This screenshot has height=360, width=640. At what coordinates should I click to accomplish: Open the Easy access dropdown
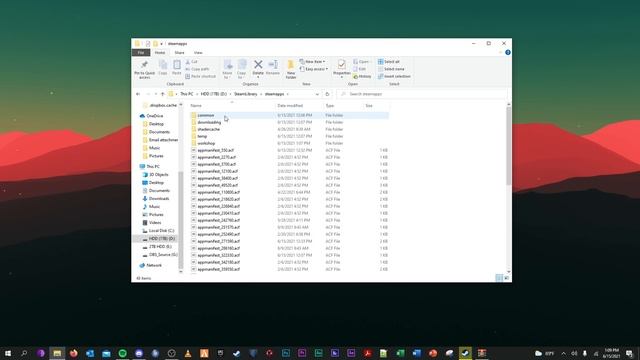(x=314, y=69)
